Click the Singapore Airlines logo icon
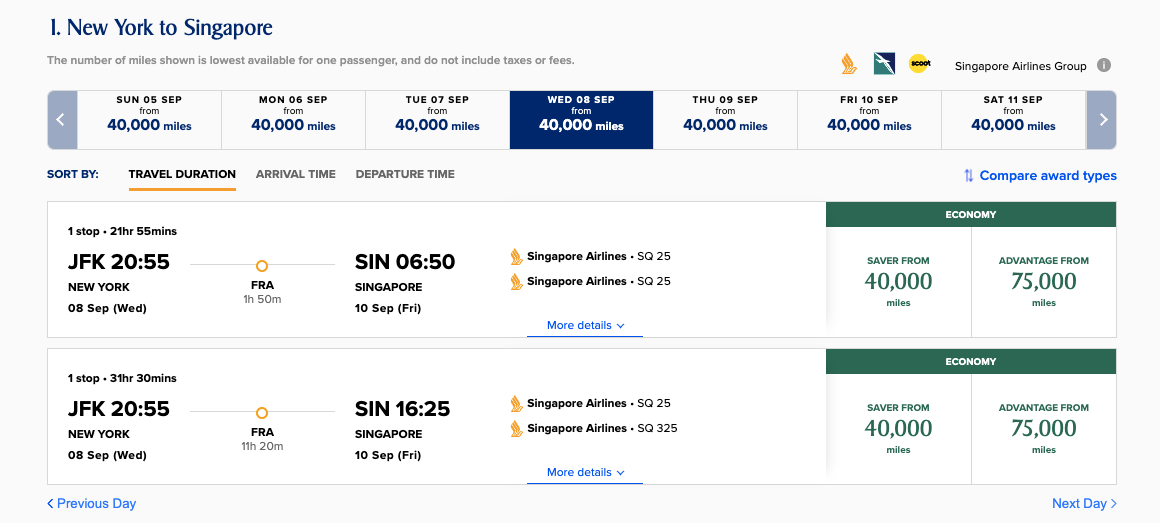 tap(848, 64)
